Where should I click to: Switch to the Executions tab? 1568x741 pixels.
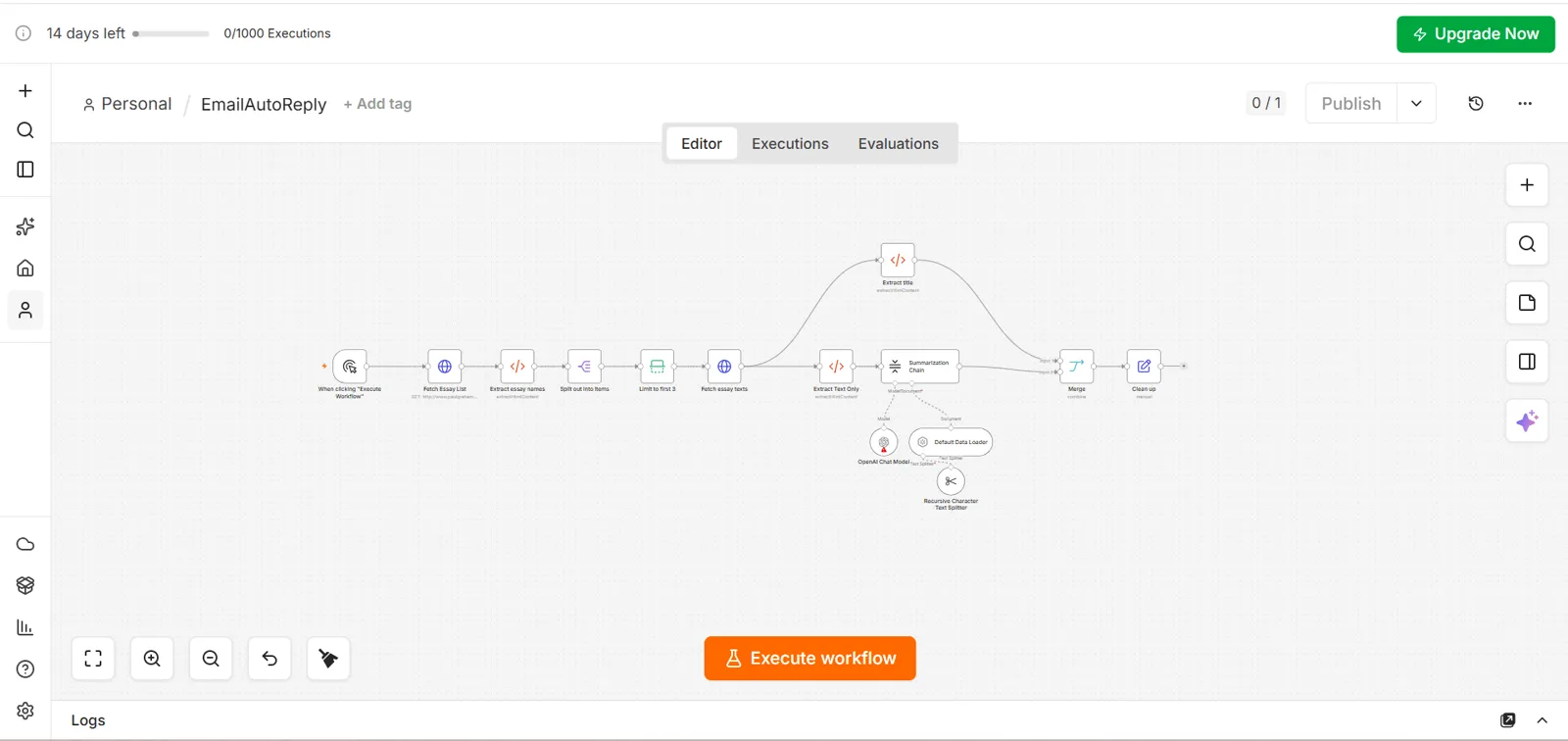pyautogui.click(x=790, y=144)
